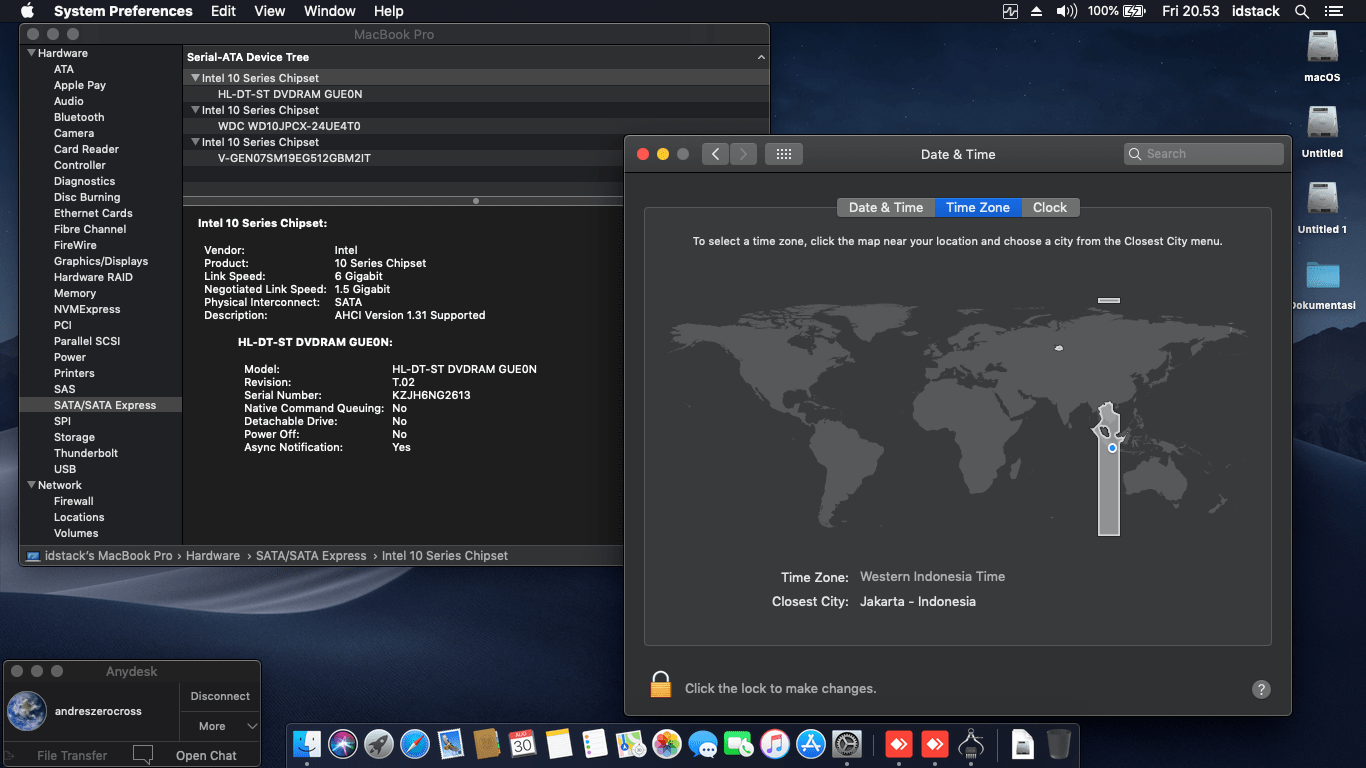Expand the More dropdown in Anydesk
This screenshot has height=768, width=1366.
[220, 726]
